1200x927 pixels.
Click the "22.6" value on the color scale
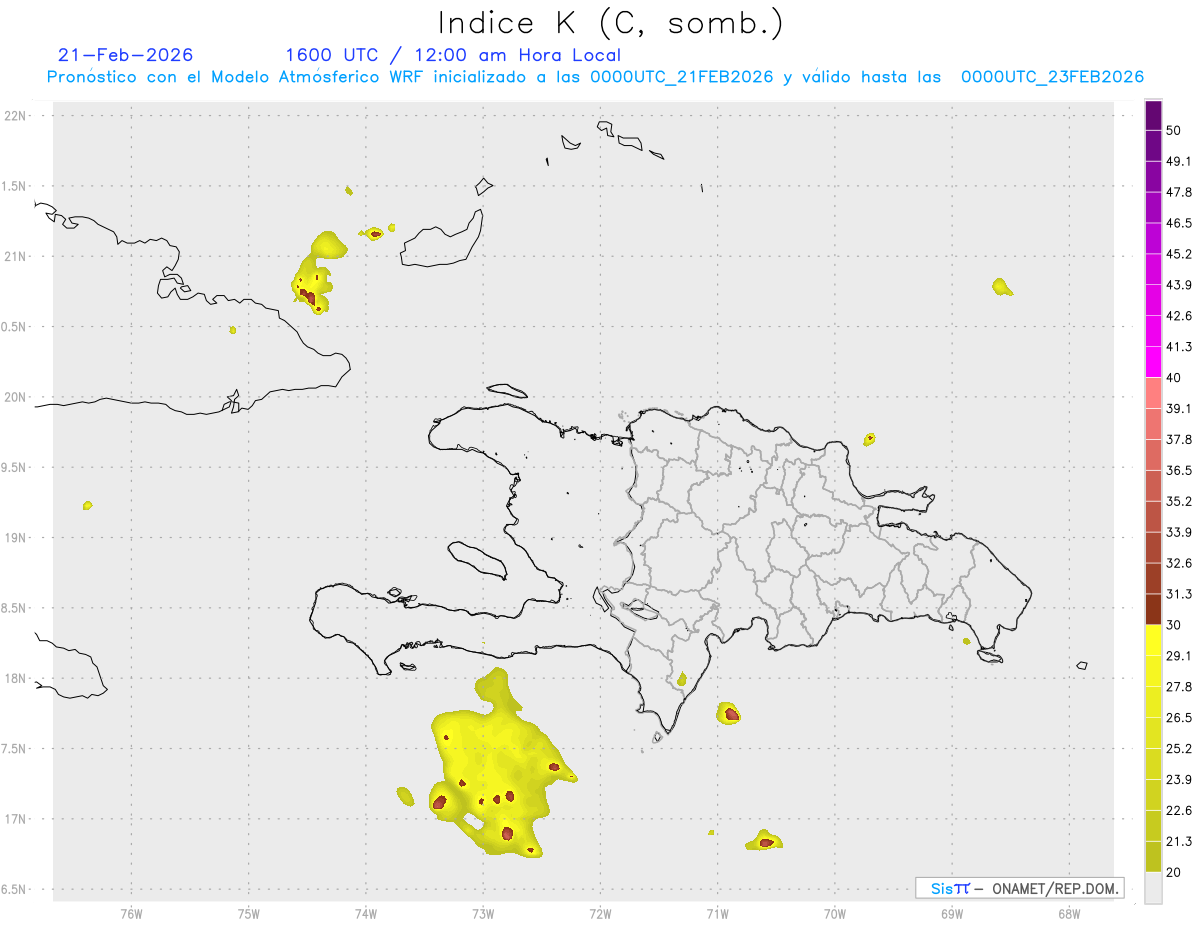[1179, 811]
